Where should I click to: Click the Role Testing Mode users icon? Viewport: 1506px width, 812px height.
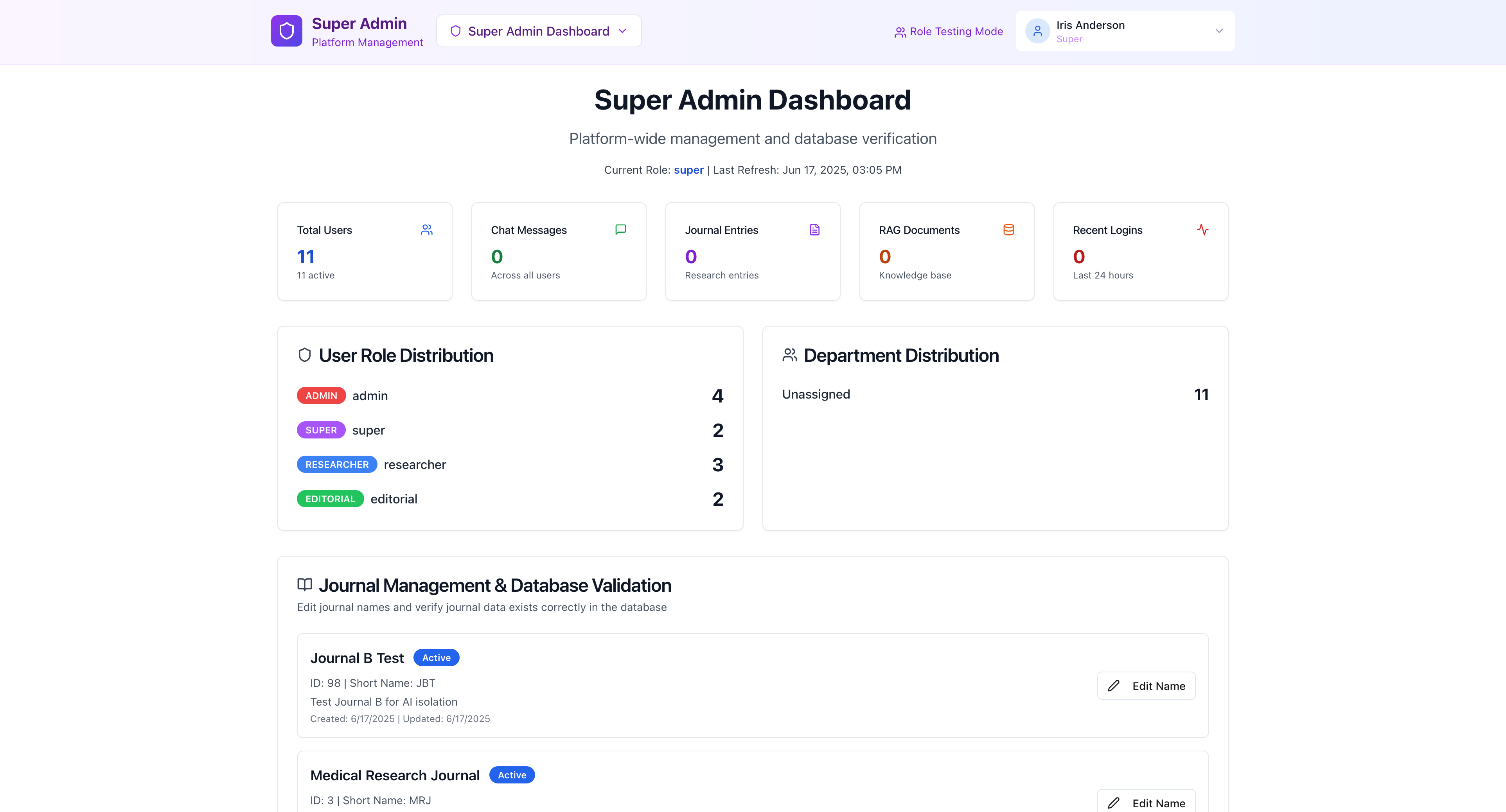[x=900, y=32]
